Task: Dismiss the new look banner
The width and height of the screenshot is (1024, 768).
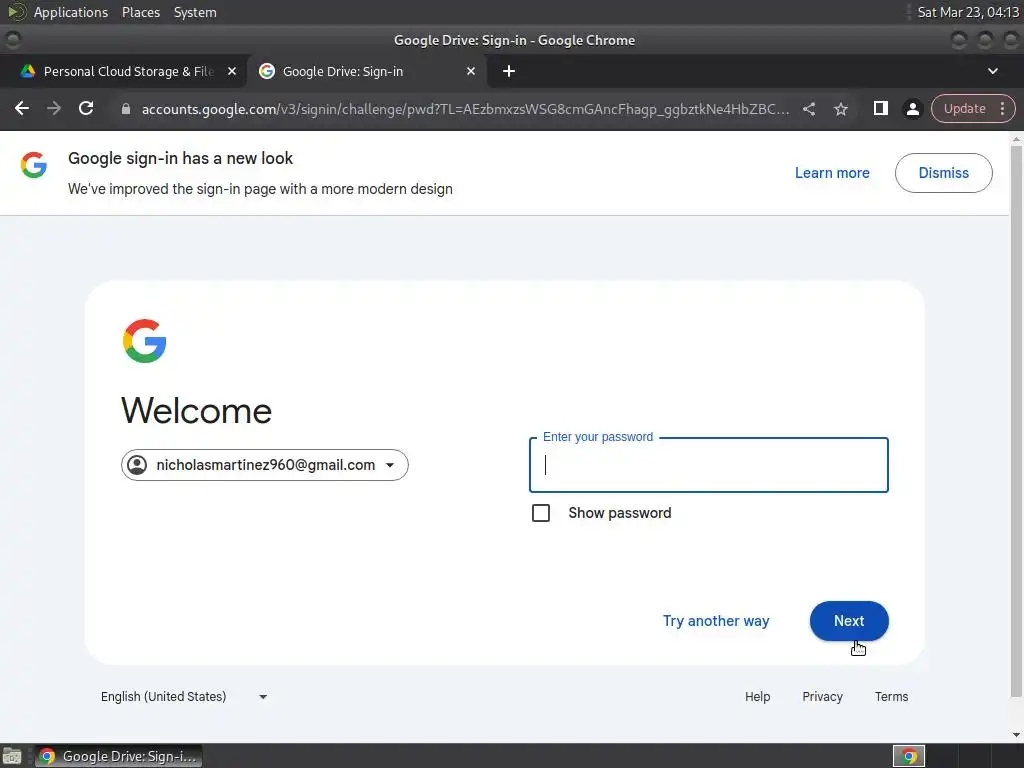Action: tap(944, 173)
